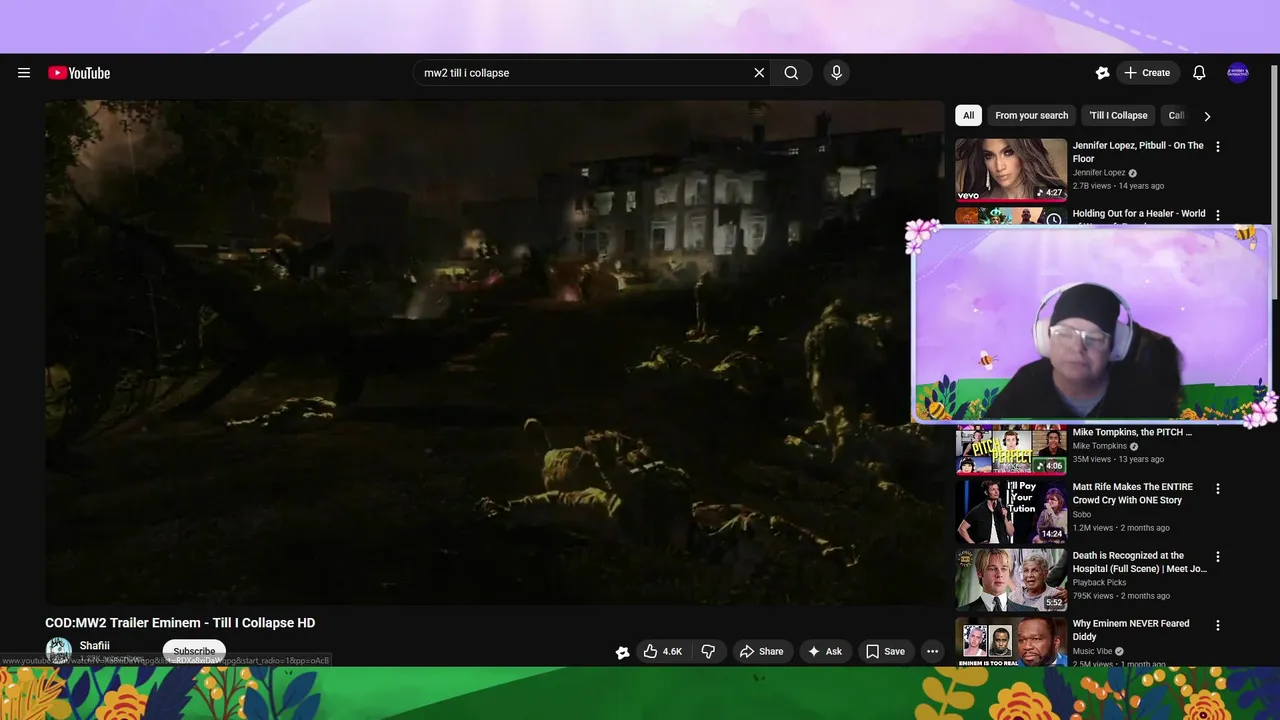The height and width of the screenshot is (720, 1280).
Task: Click the sparkle icon beside Create
Action: tap(1102, 73)
